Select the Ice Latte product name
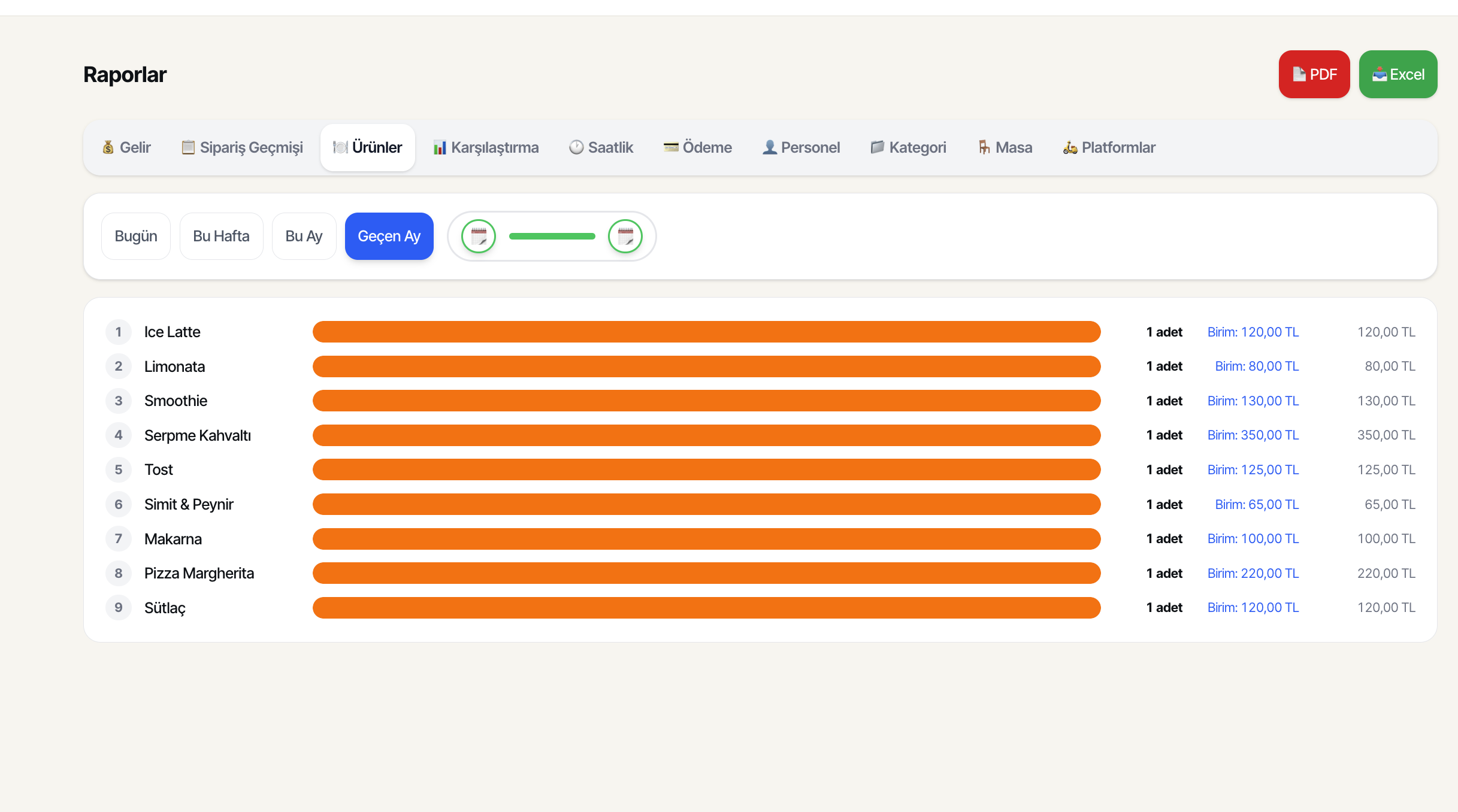1458x812 pixels. 173,332
